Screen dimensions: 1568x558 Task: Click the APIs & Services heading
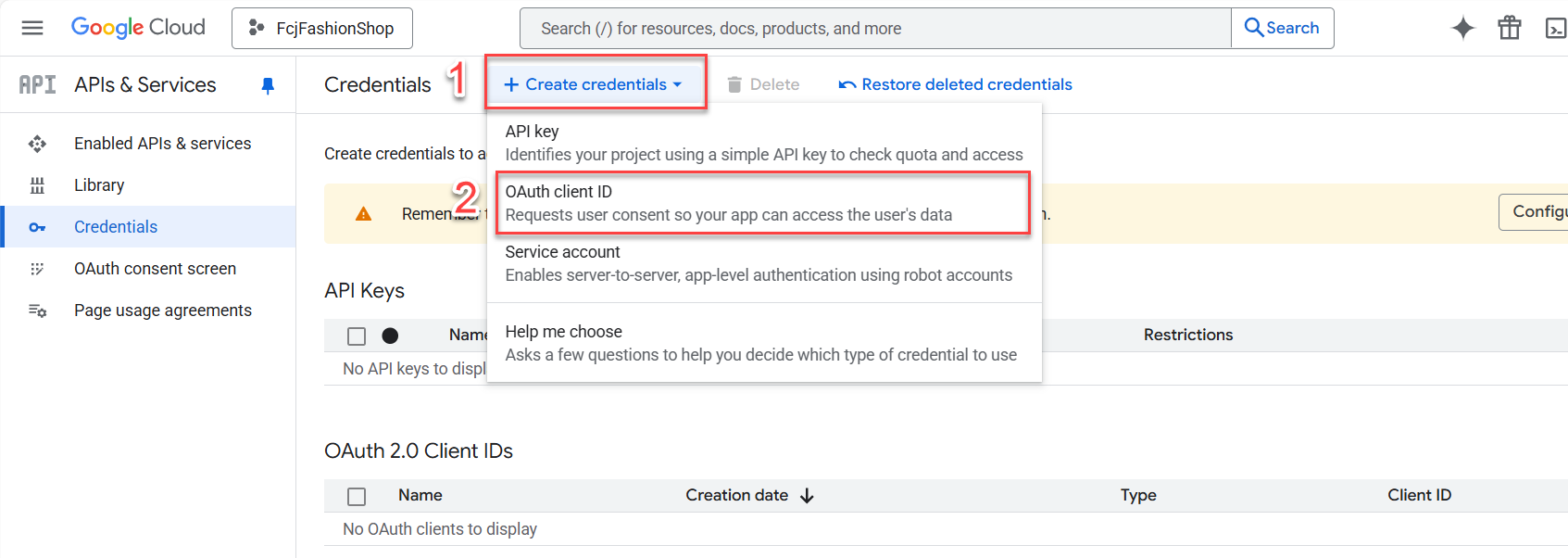(145, 84)
